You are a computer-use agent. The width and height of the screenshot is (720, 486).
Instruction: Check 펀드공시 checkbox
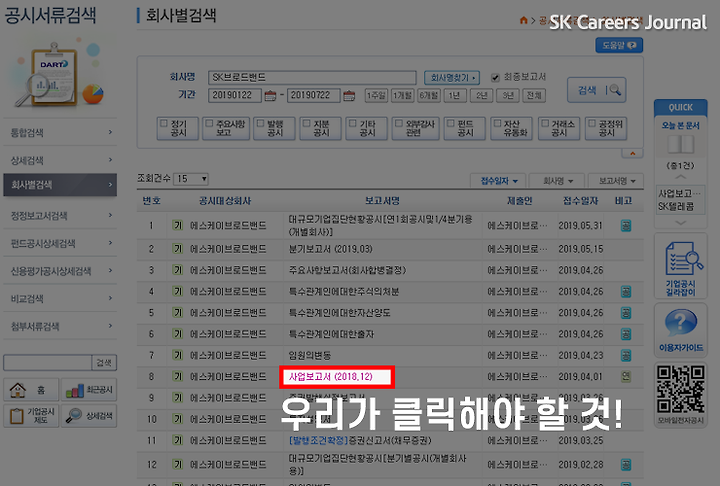[x=451, y=123]
